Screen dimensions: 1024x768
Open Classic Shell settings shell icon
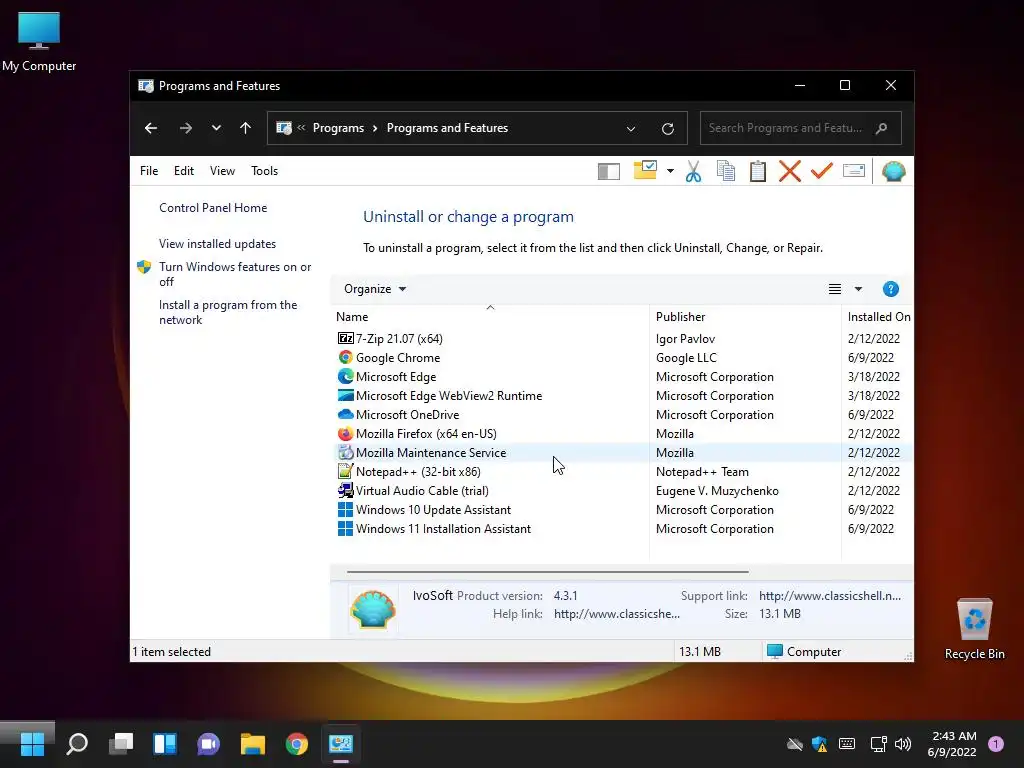click(x=893, y=171)
